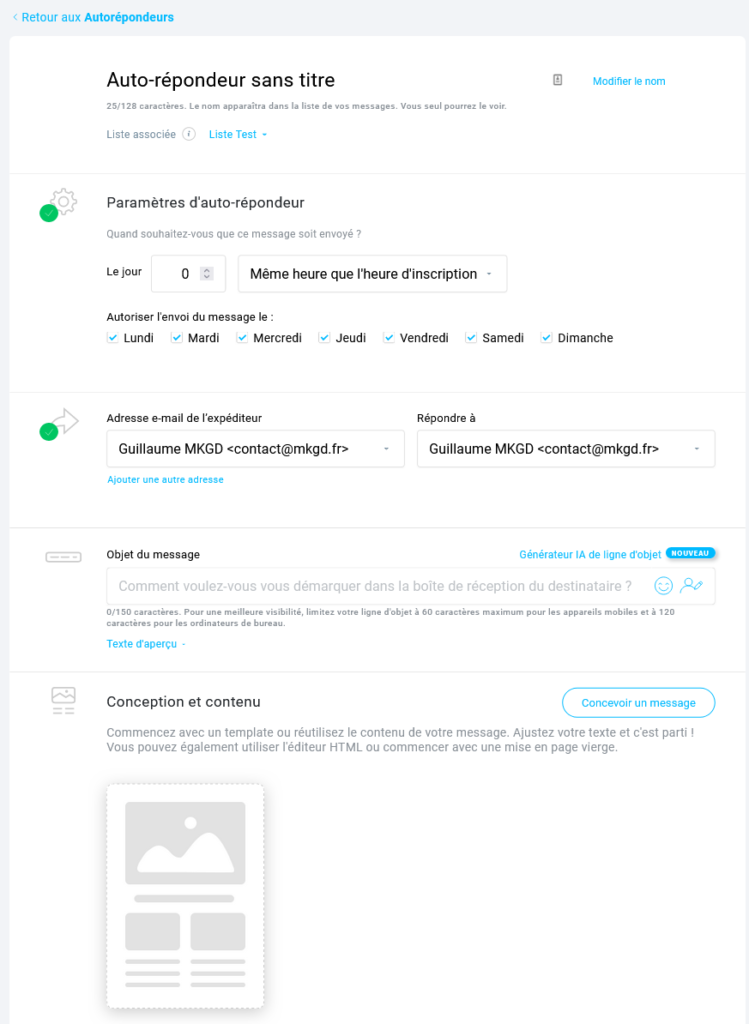
Task: Click the Conception et contenu image icon
Action: click(x=63, y=701)
